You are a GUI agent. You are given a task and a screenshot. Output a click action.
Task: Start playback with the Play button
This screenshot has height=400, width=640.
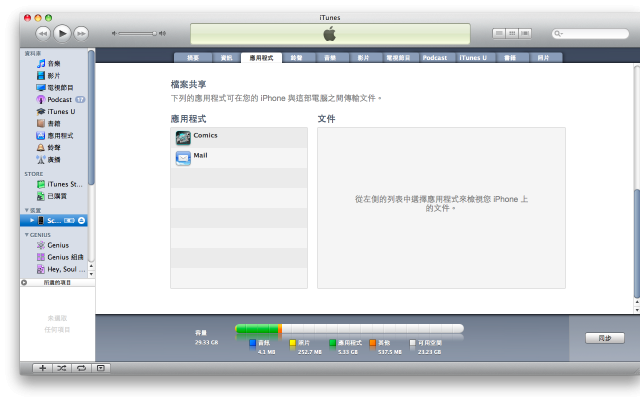62,33
